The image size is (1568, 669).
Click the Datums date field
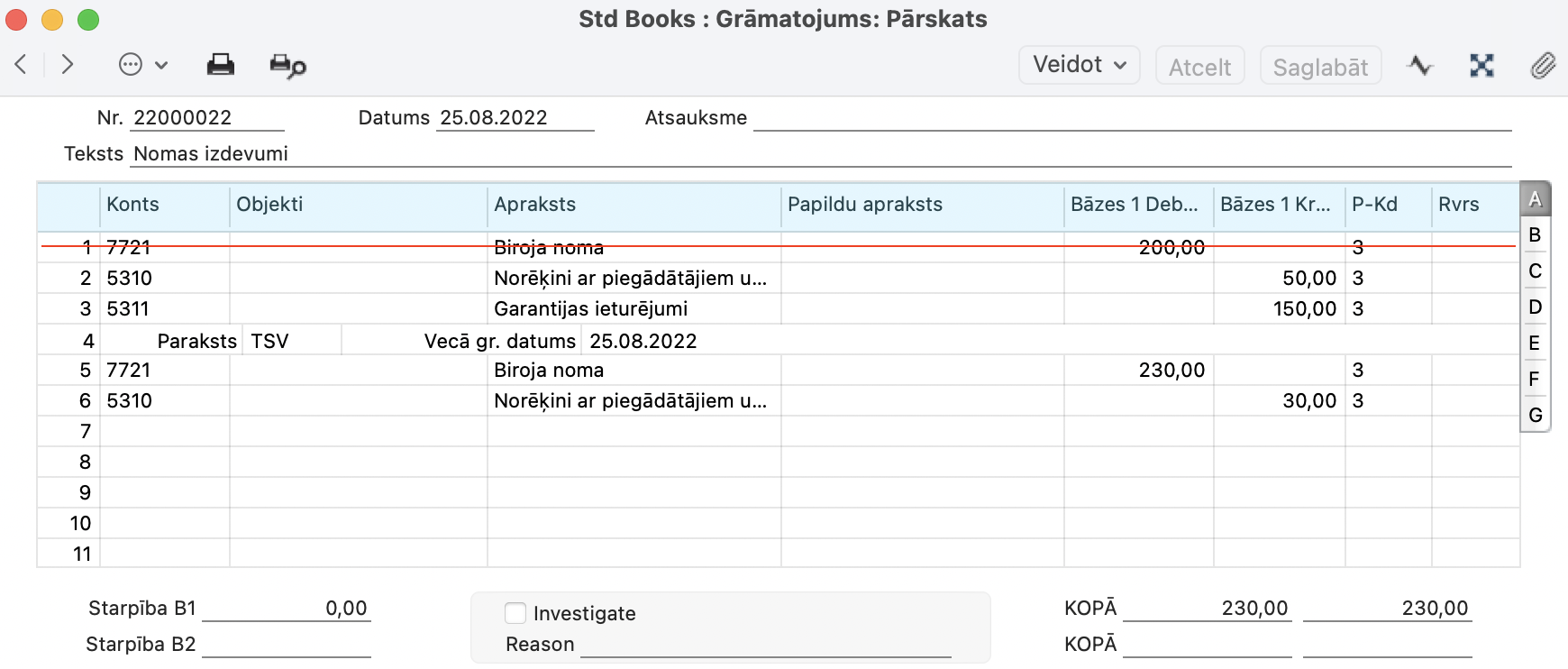(x=515, y=118)
